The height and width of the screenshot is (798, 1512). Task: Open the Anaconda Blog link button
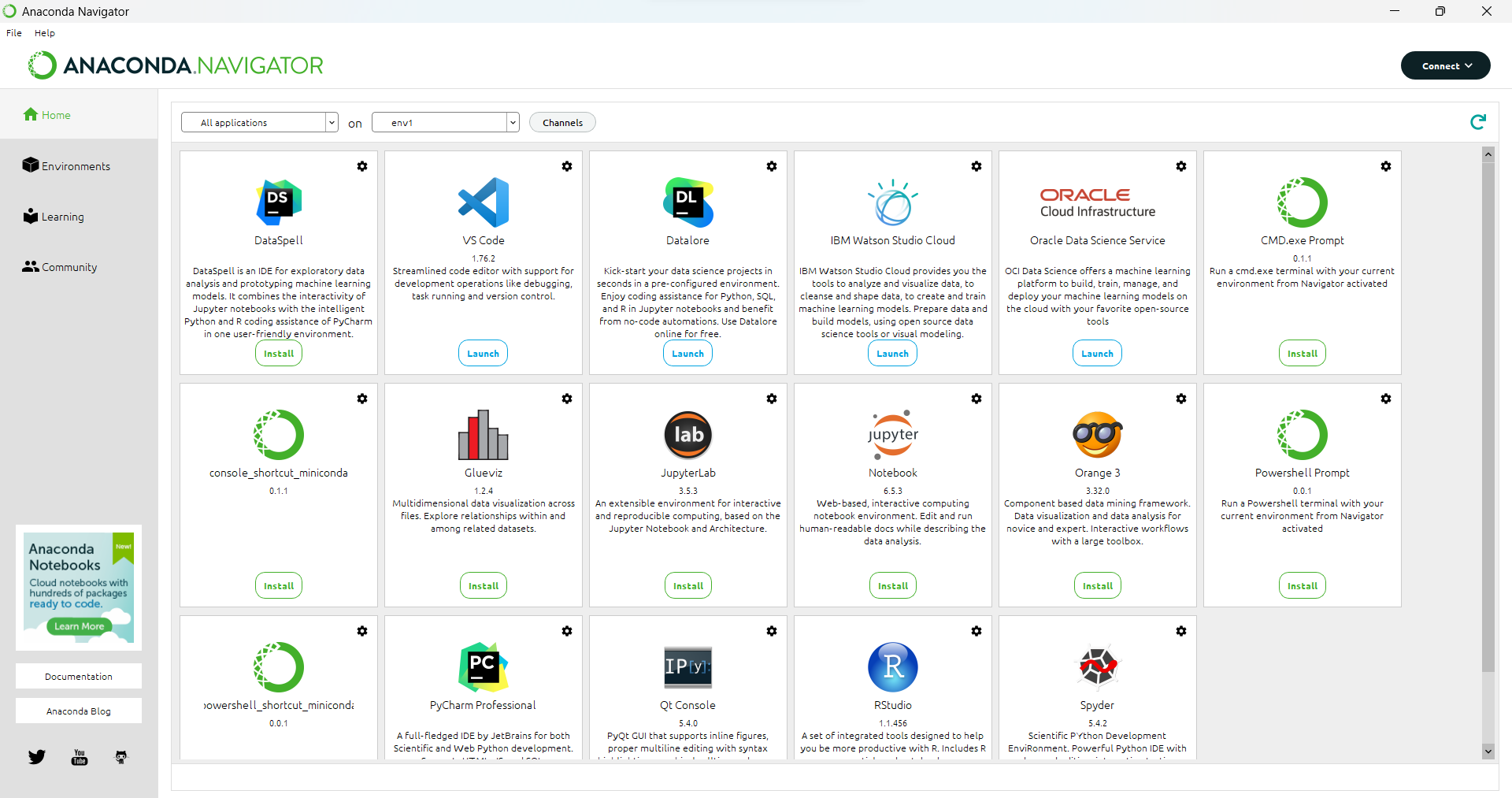click(79, 711)
